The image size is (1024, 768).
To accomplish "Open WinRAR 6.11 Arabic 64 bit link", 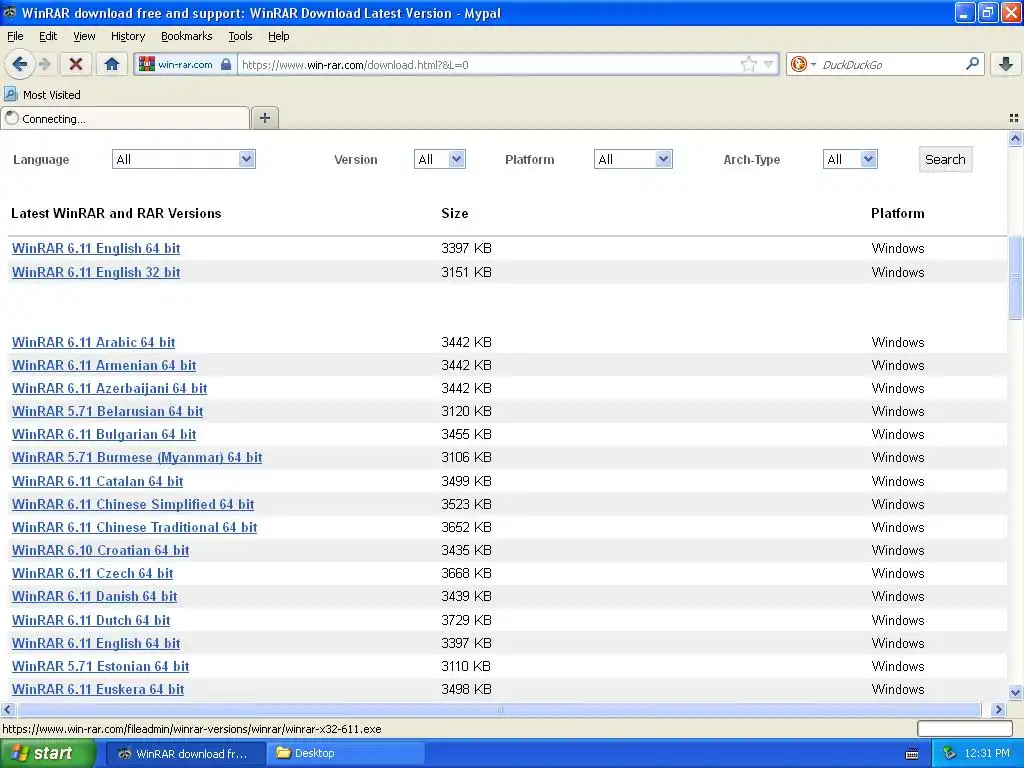I will coord(93,342).
